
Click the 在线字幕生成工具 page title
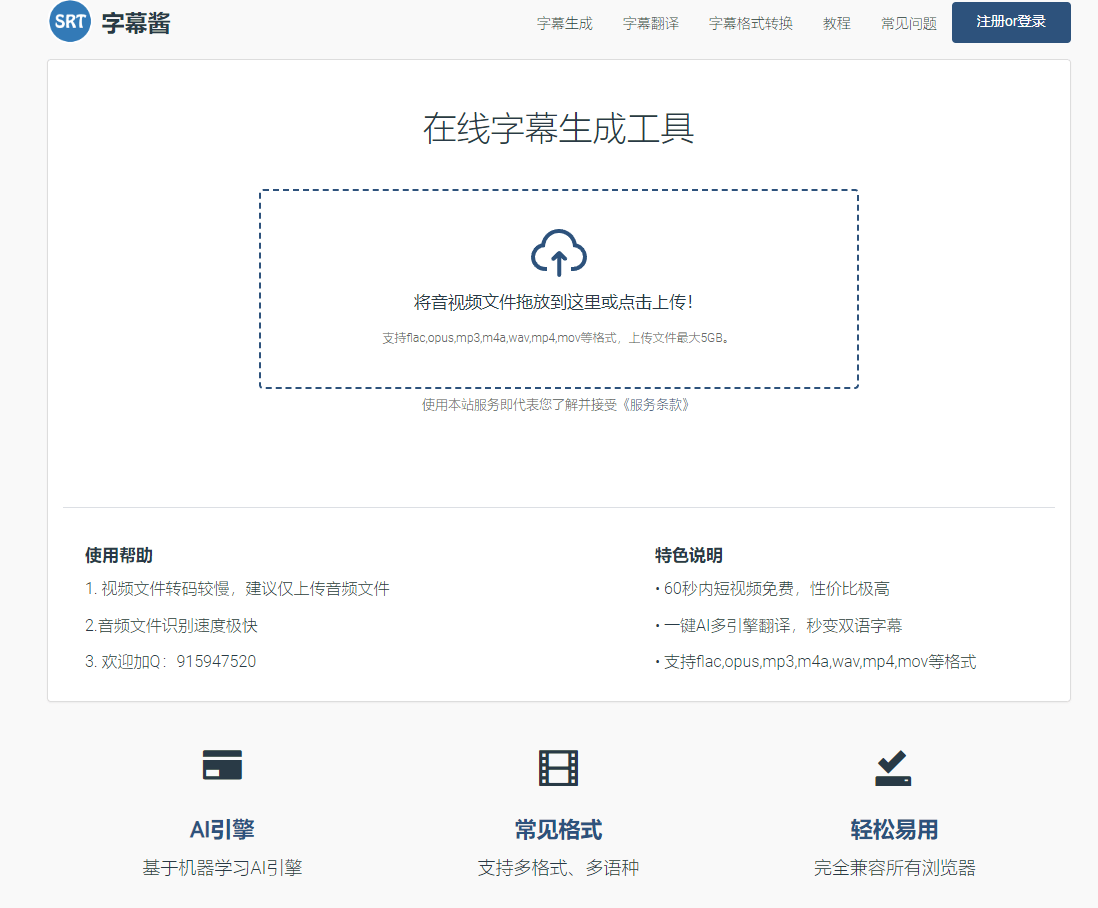click(x=558, y=129)
